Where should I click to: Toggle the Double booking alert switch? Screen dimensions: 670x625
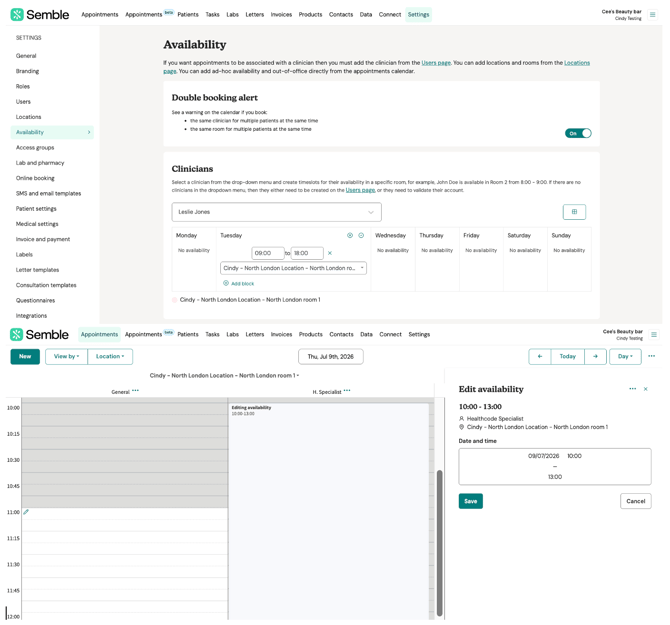578,133
